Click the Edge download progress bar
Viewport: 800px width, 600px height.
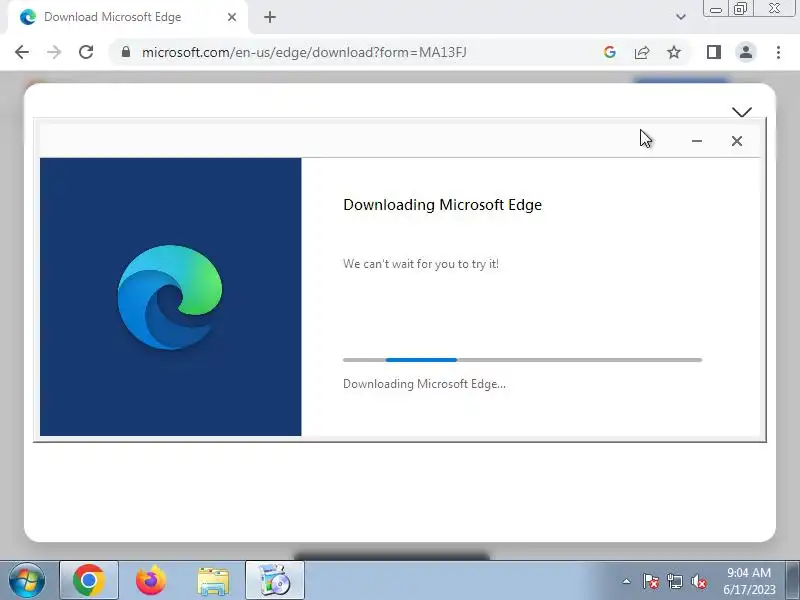click(x=522, y=360)
